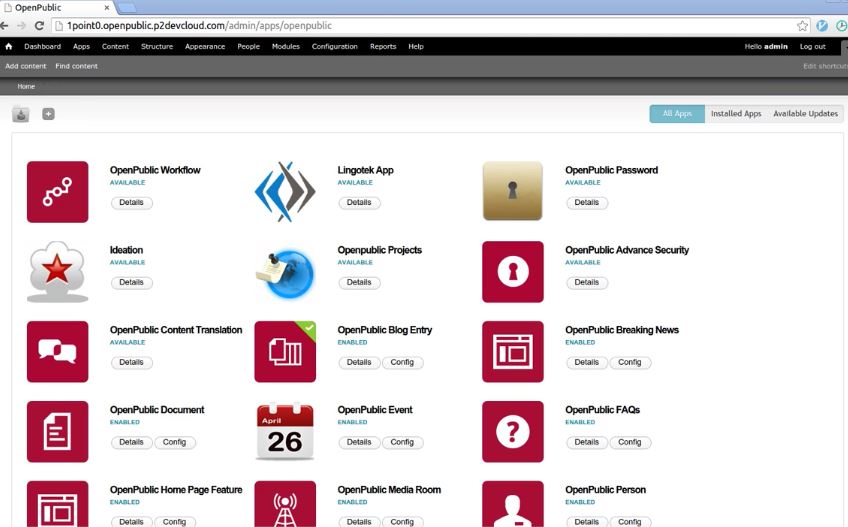The image size is (848, 527).
Task: Click the OpenPublic Home Page Feature title
Action: pyautogui.click(x=176, y=490)
